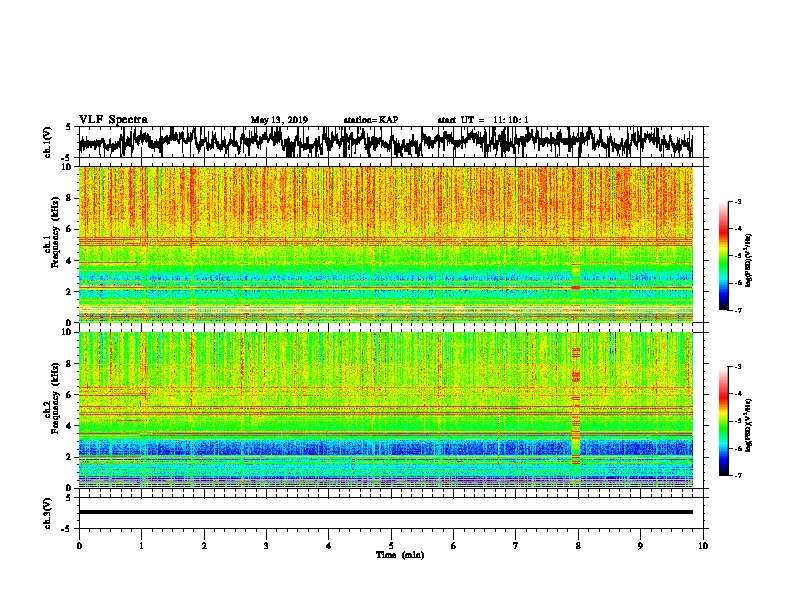Click the ch.1 "Frequency (kHz)" axis label
This screenshot has height=612, width=792.
pos(56,233)
